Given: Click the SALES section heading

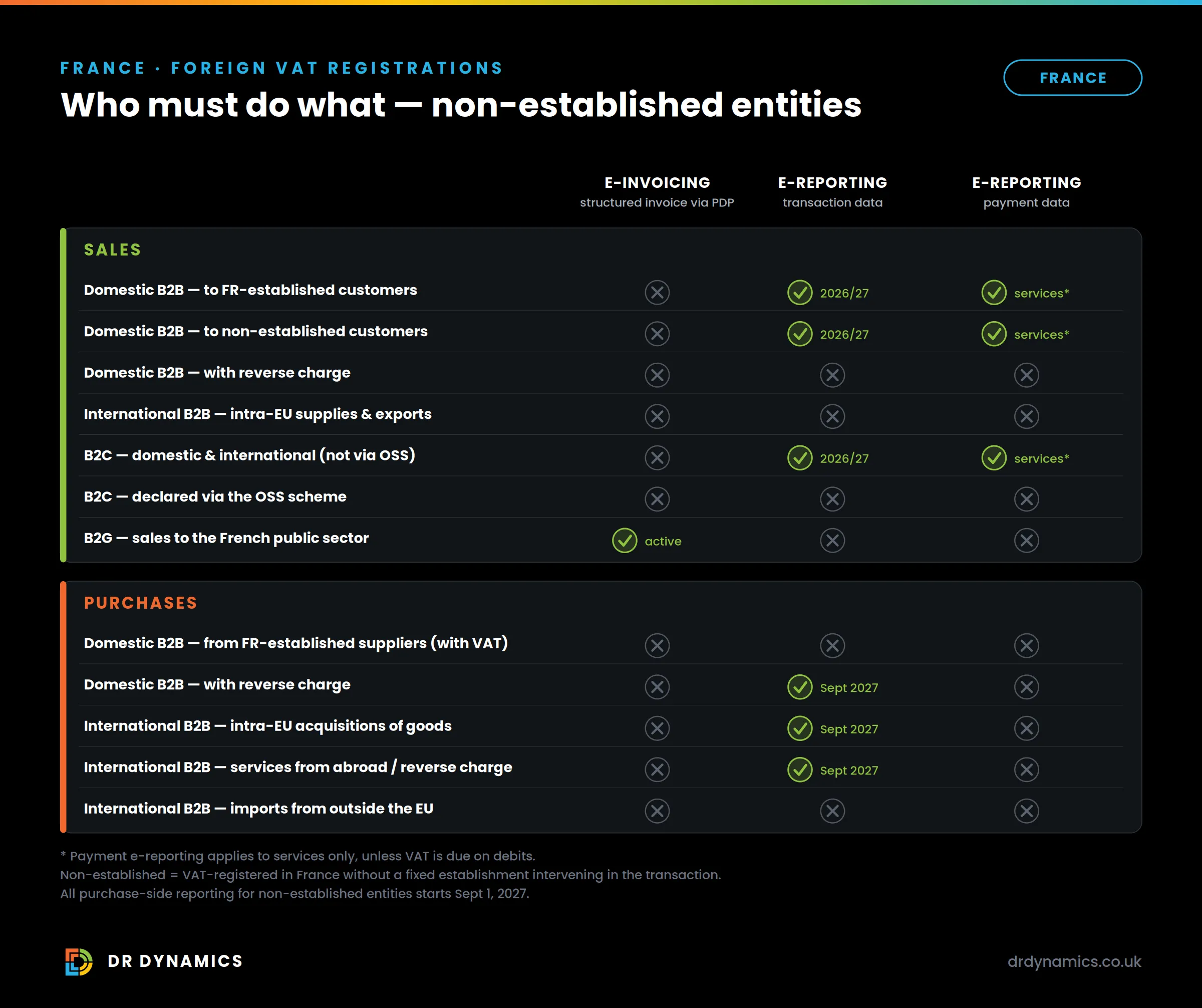Looking at the screenshot, I should pyautogui.click(x=112, y=249).
